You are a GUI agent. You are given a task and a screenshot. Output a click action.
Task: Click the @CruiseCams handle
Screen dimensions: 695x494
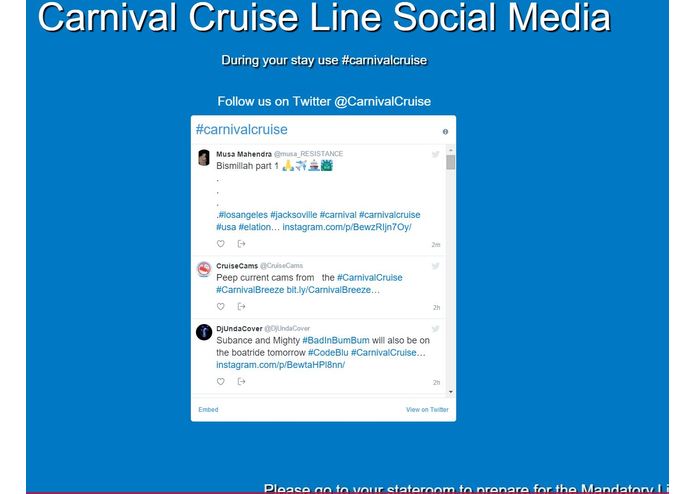tap(281, 266)
